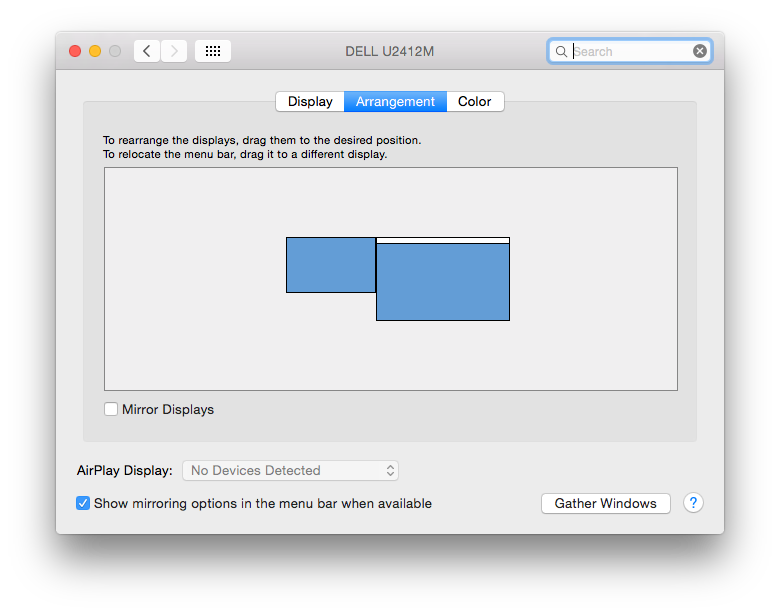Viewport: 780px width, 614px height.
Task: Click the back arrow navigation button
Action: click(147, 51)
